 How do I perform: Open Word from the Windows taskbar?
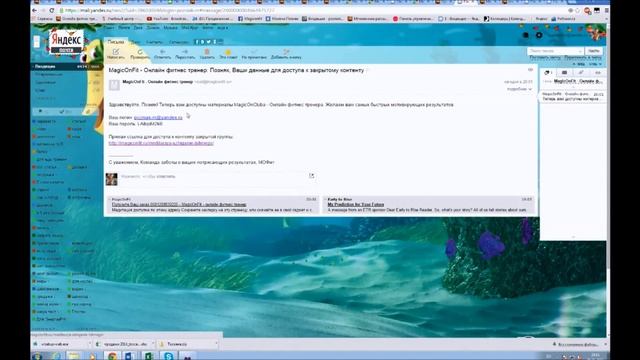point(128,356)
